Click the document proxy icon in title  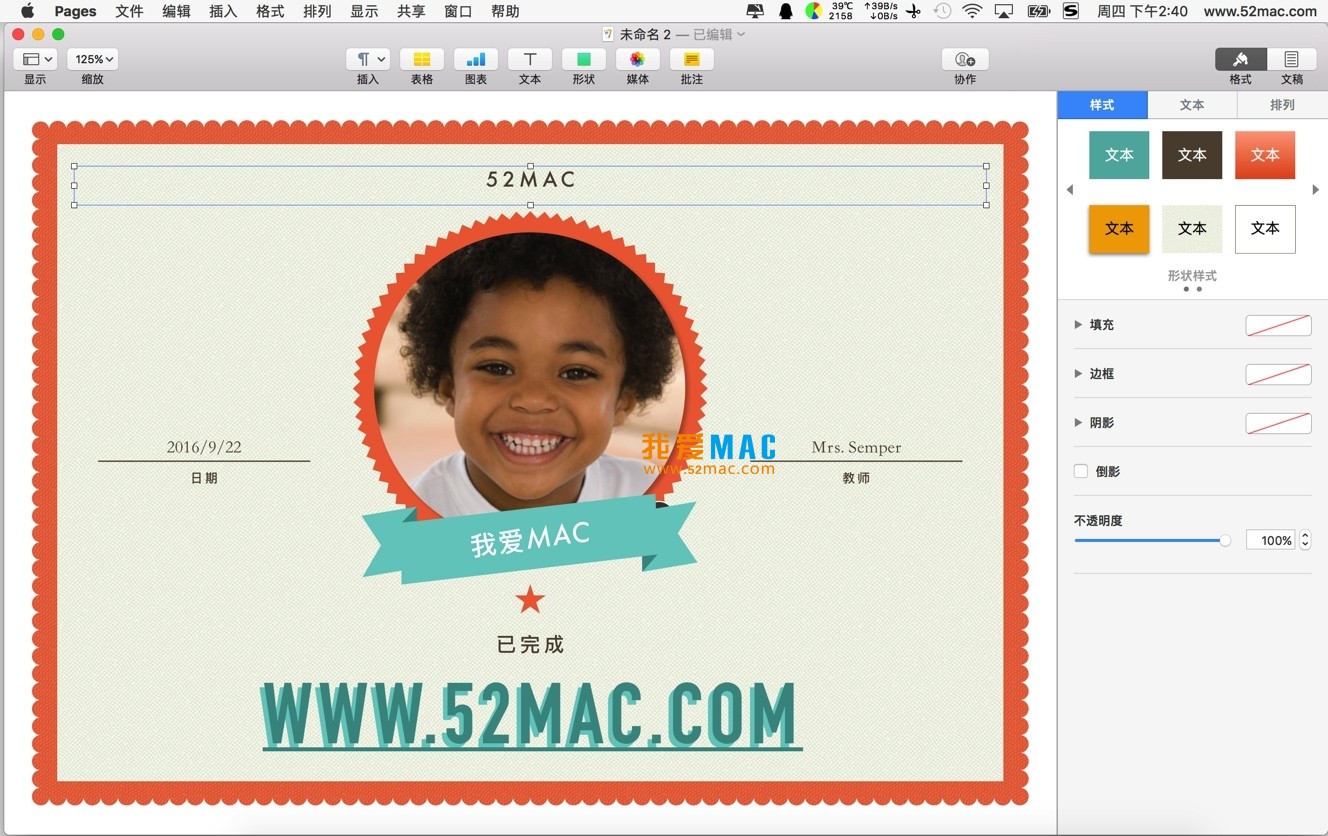click(x=608, y=34)
